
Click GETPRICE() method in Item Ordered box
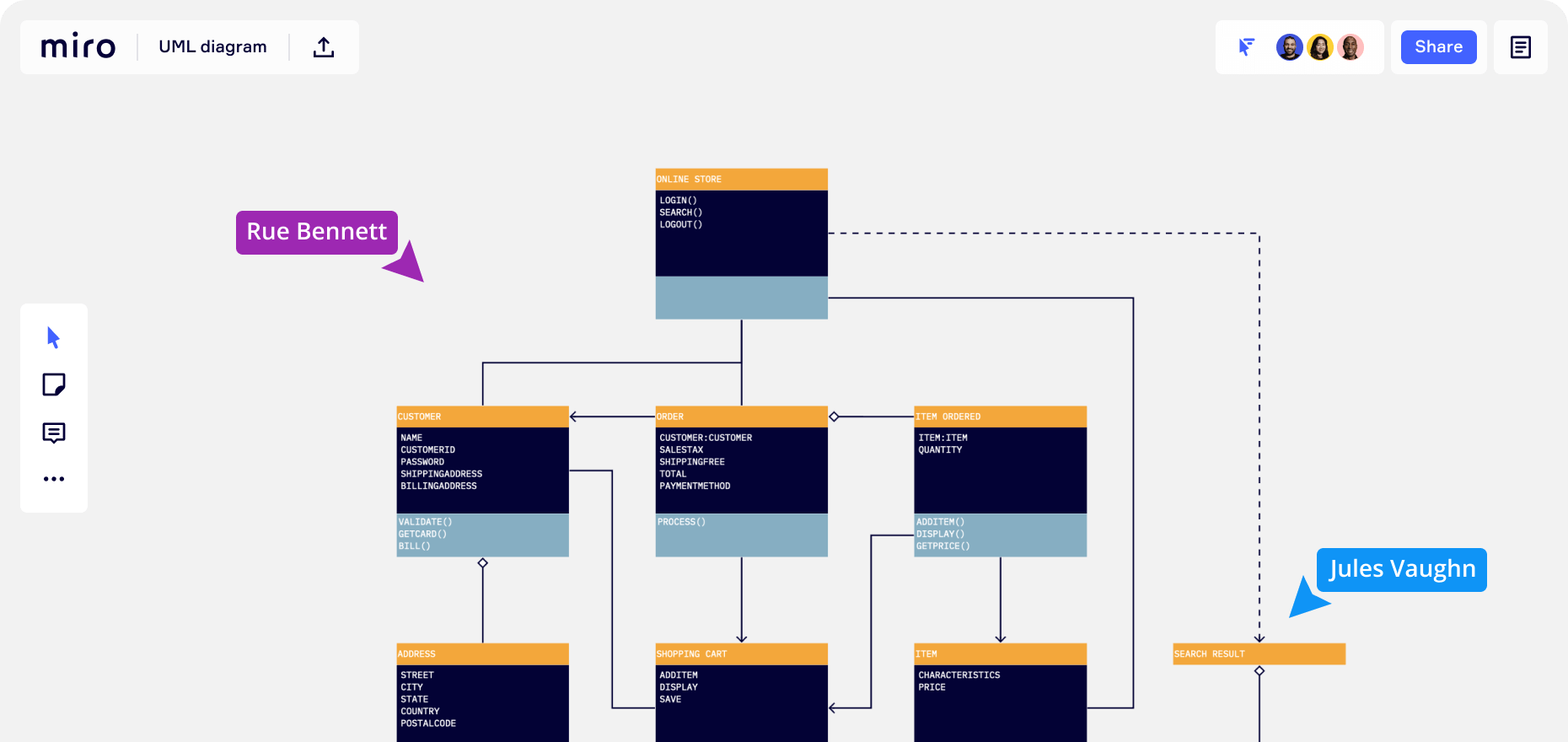click(943, 546)
